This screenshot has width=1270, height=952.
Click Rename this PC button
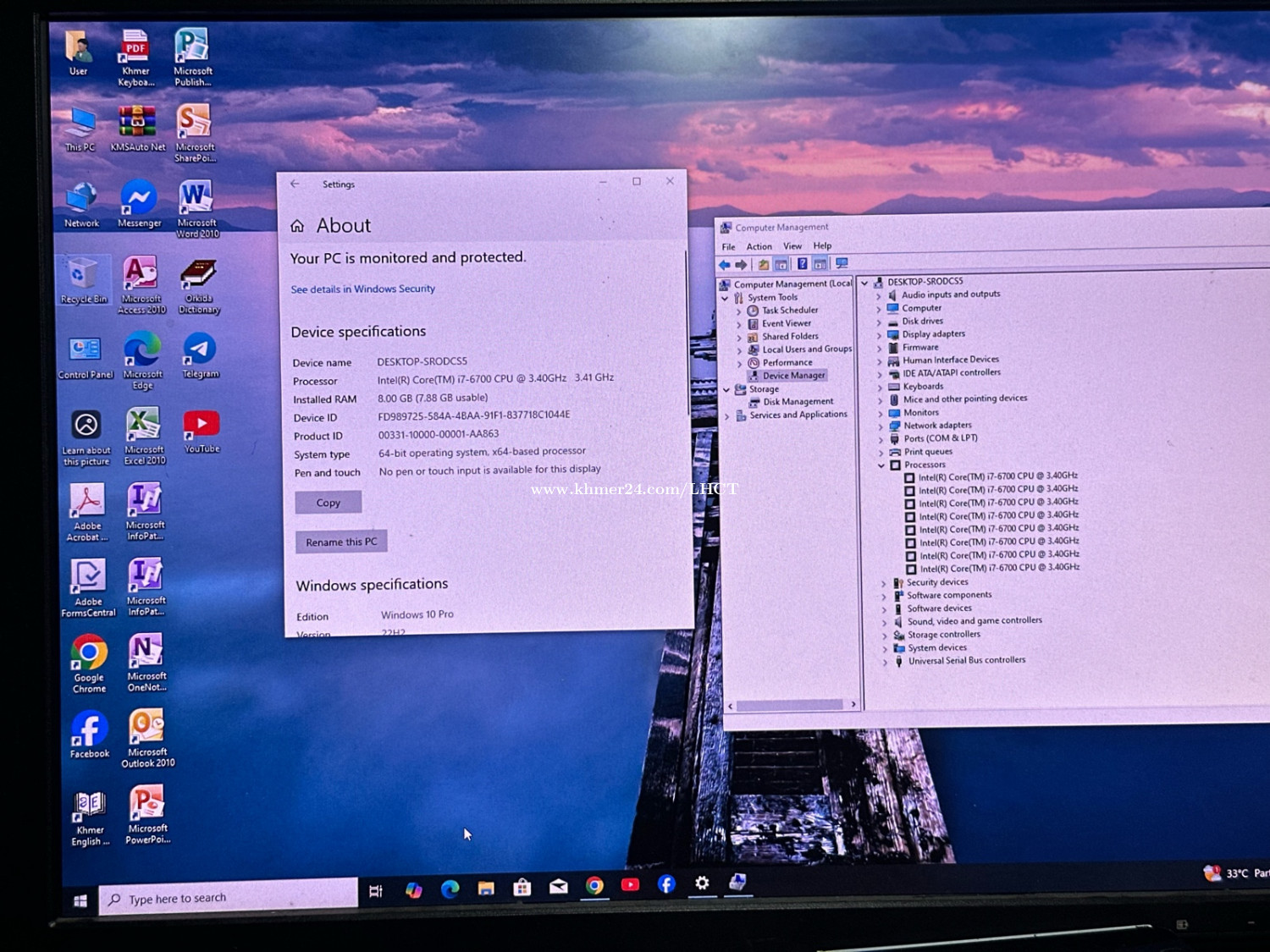341,542
